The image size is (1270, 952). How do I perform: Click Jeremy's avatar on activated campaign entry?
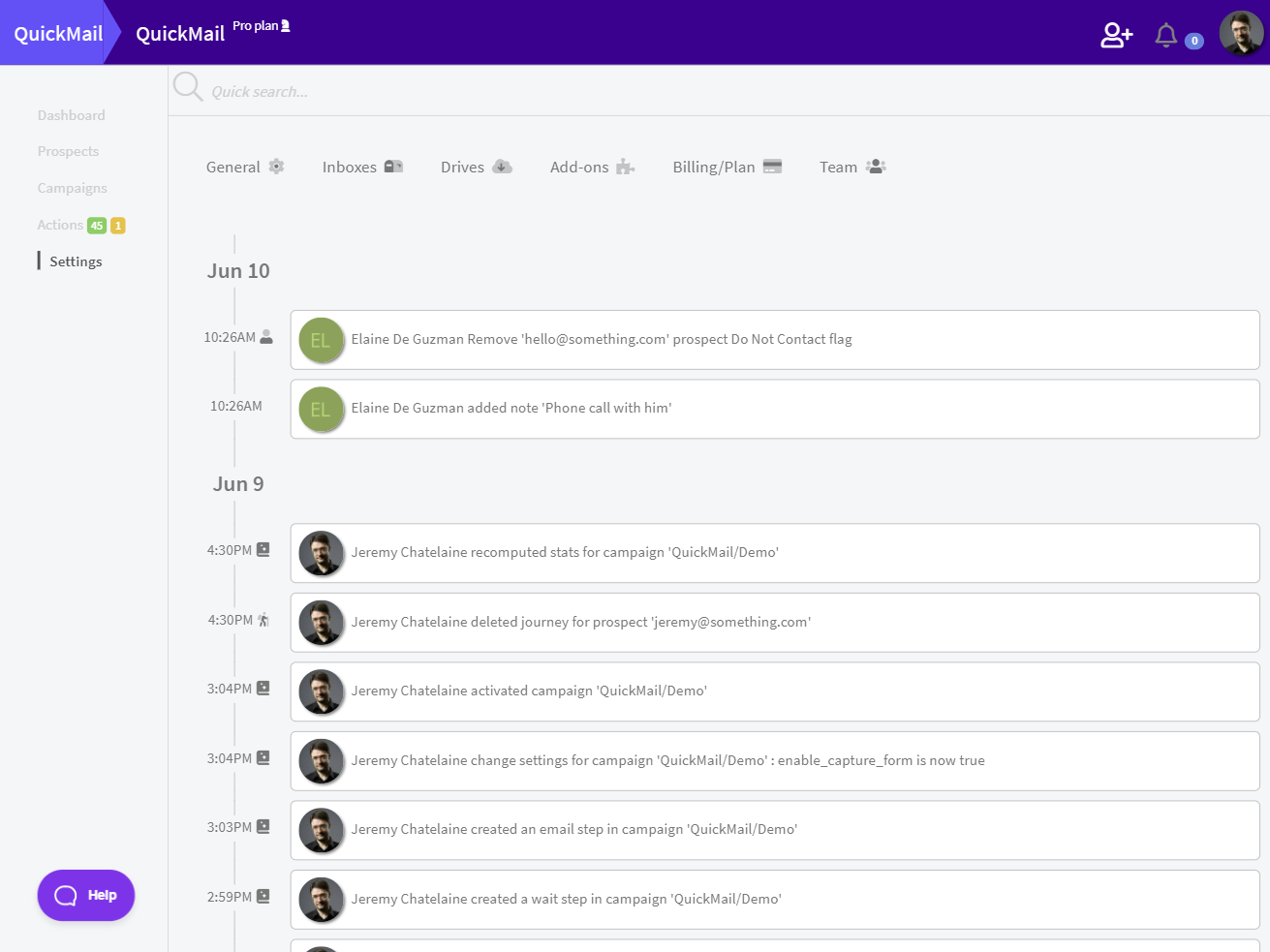(321, 692)
